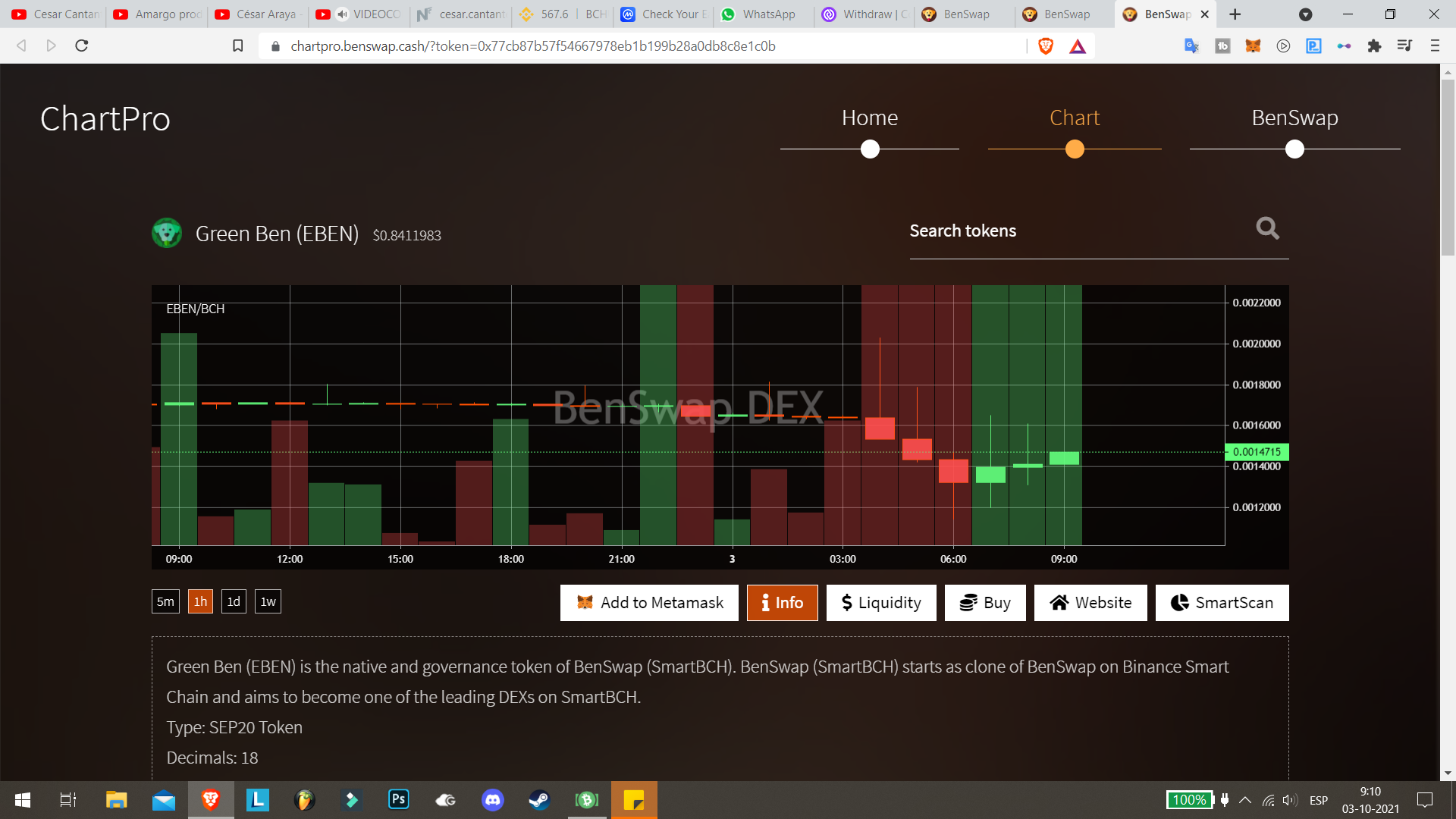The height and width of the screenshot is (819, 1456).
Task: Open the playlist media control icon
Action: pos(1404,46)
